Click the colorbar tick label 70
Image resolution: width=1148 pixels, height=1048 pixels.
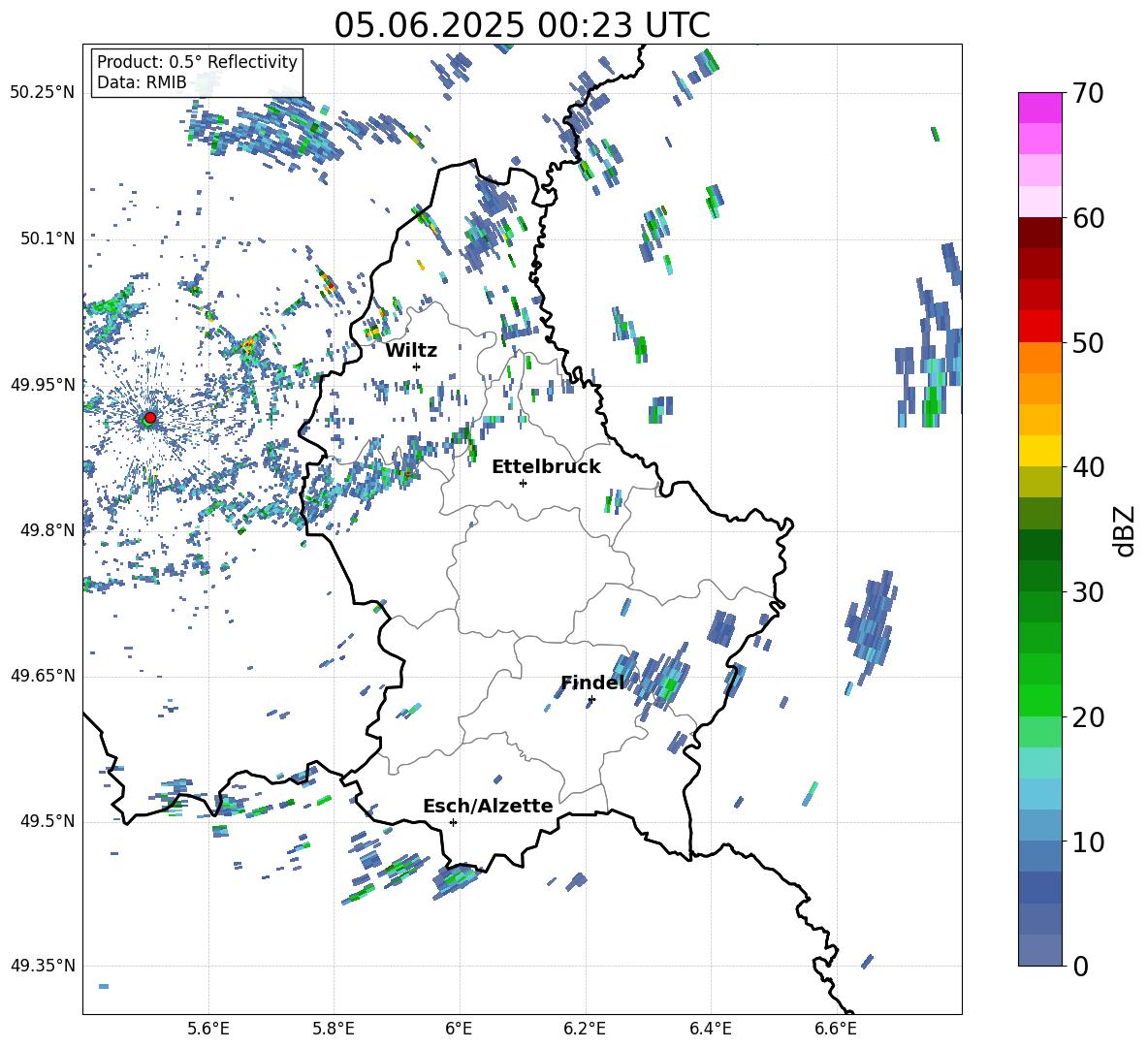point(1088,93)
